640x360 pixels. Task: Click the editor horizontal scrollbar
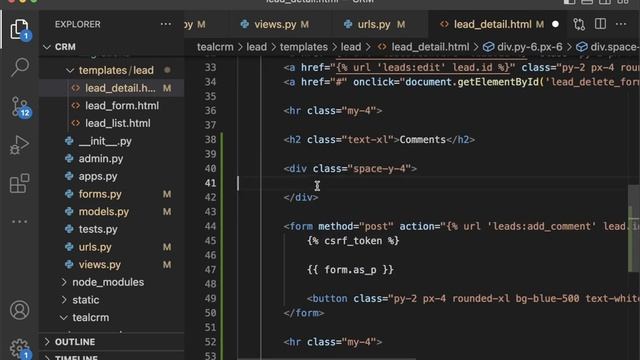tap(327, 358)
